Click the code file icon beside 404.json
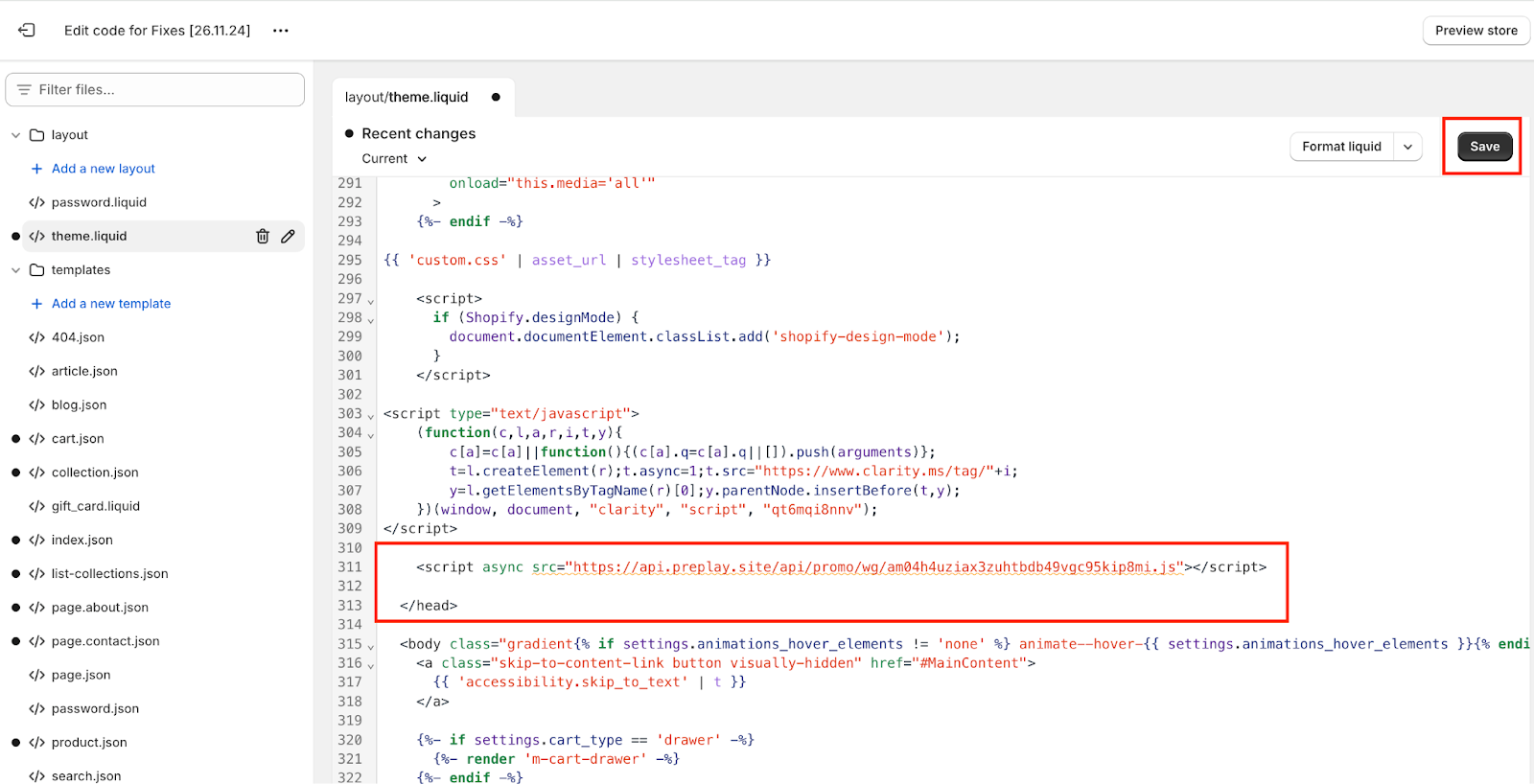The width and height of the screenshot is (1534, 784). click(37, 337)
